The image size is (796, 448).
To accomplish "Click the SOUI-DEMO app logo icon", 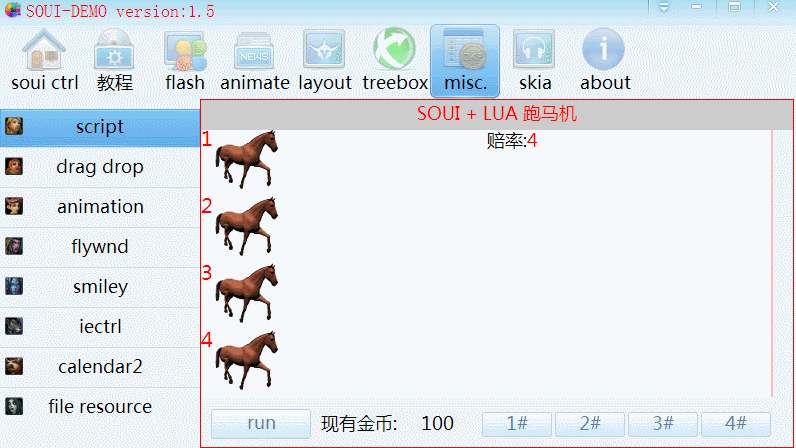I will point(13,10).
